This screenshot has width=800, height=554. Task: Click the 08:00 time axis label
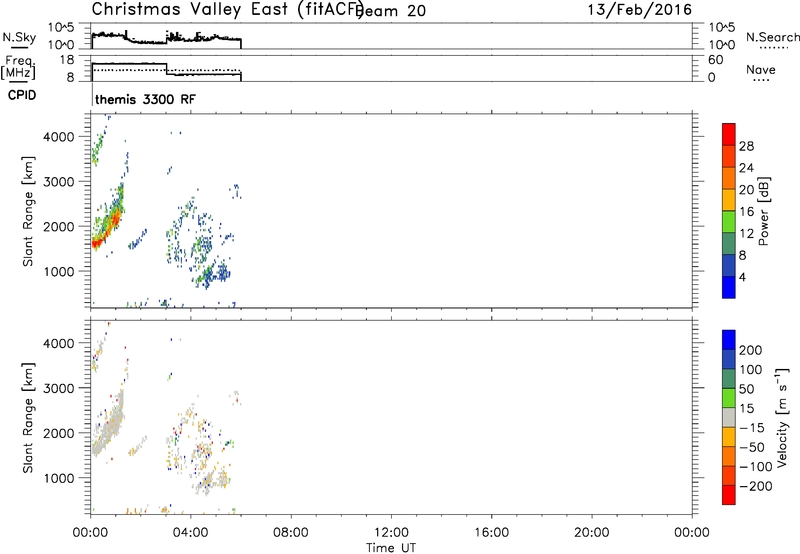(291, 533)
